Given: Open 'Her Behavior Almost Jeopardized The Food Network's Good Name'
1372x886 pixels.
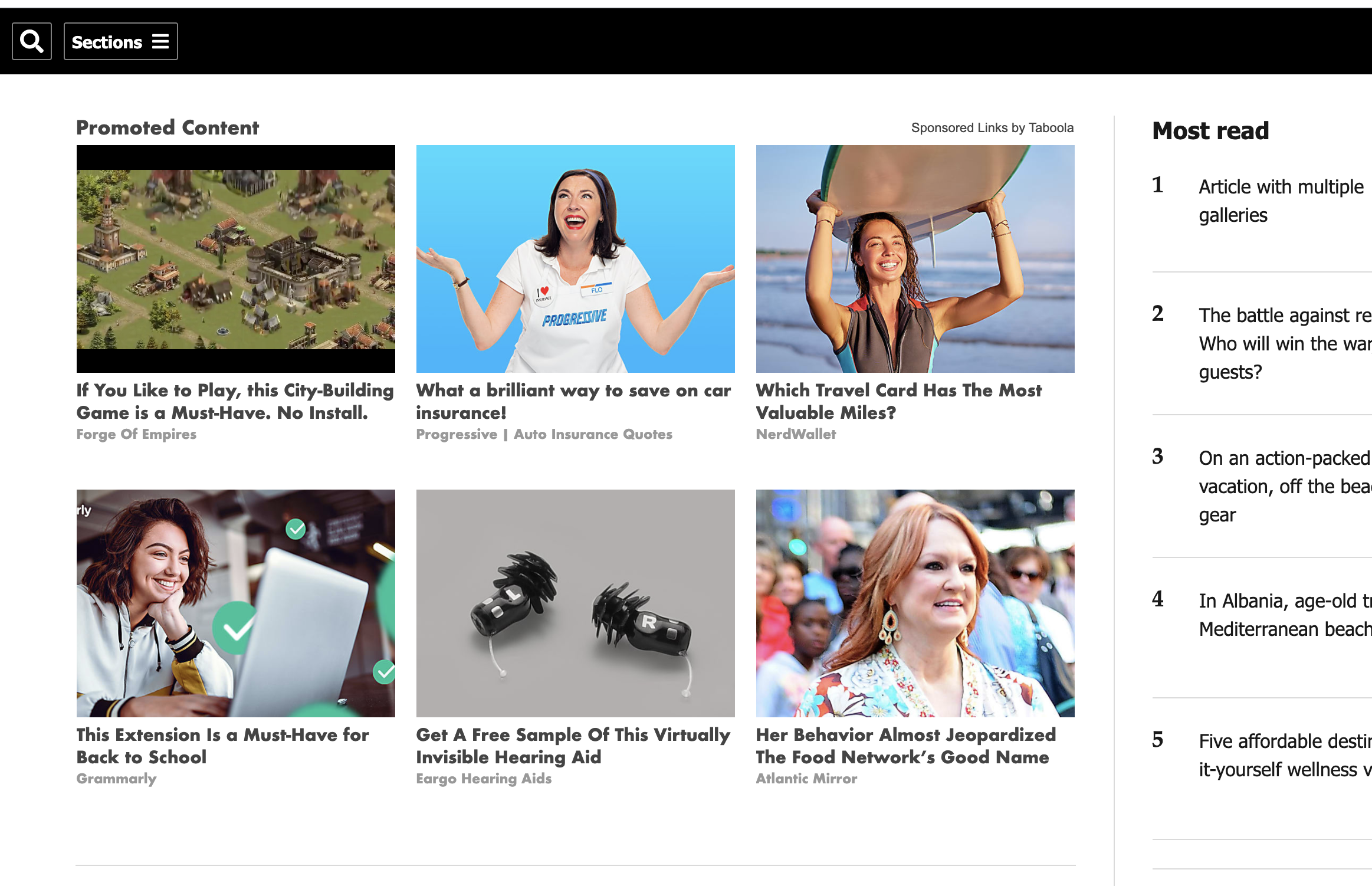Looking at the screenshot, I should (906, 746).
